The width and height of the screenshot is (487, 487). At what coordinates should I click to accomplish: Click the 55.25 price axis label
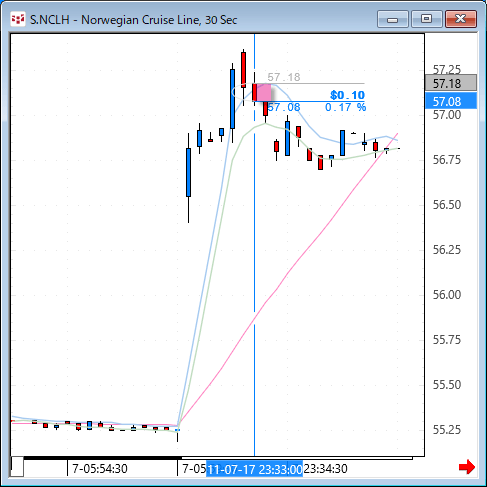coord(447,430)
